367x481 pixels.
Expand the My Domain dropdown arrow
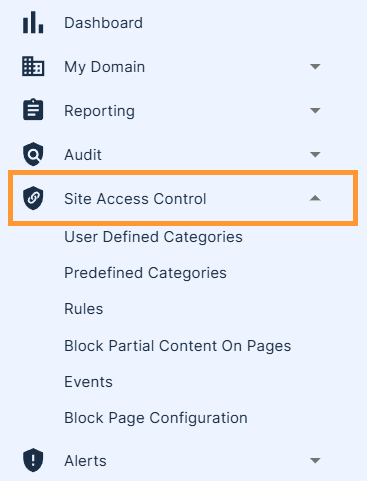(315, 66)
